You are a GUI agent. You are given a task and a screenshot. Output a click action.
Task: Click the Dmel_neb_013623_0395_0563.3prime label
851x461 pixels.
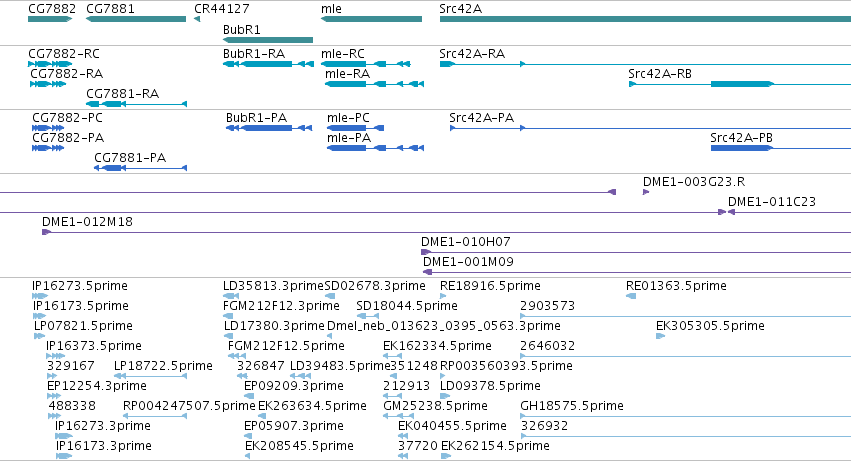443,326
